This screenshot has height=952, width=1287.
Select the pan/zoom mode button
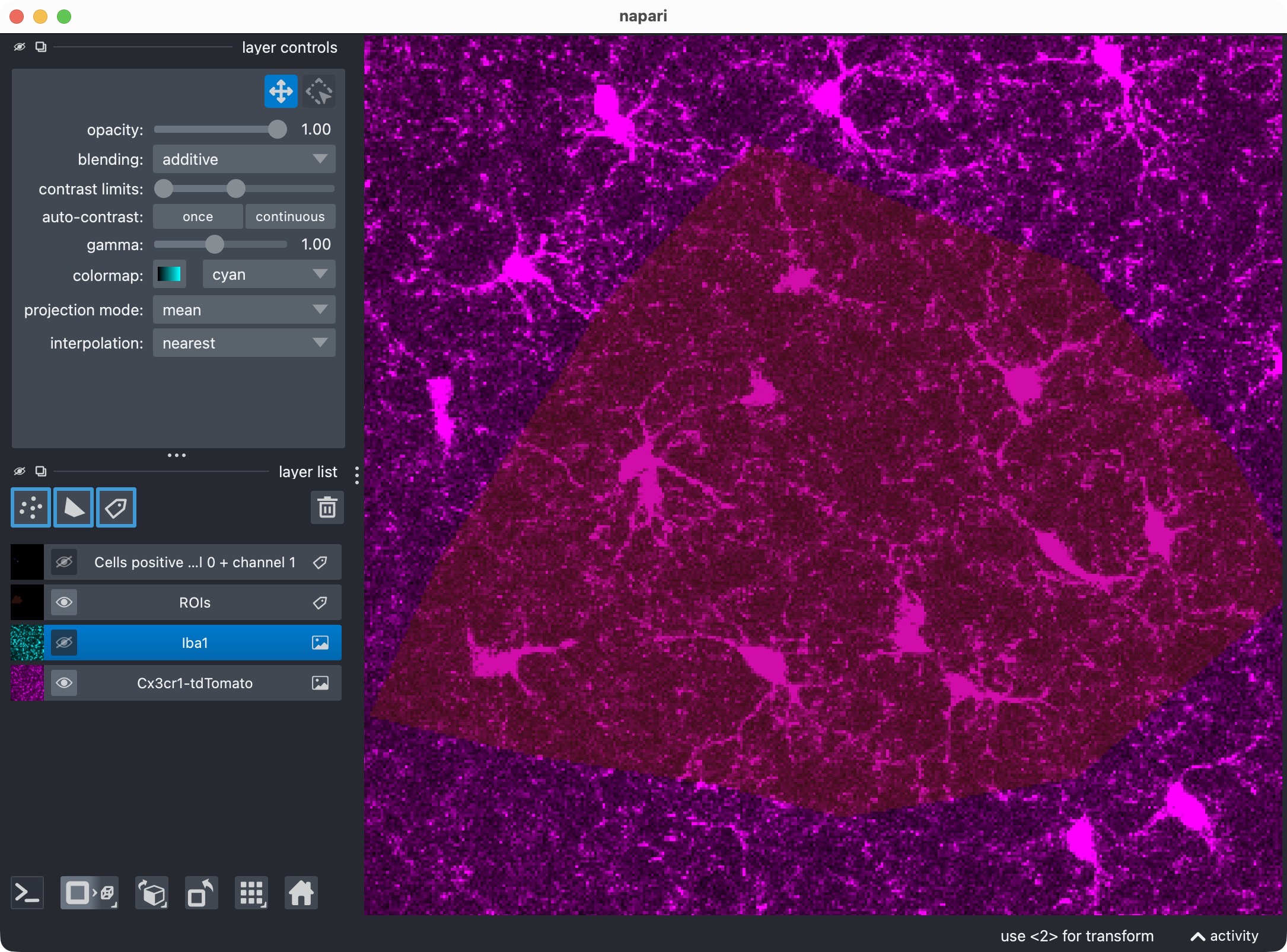pyautogui.click(x=281, y=92)
